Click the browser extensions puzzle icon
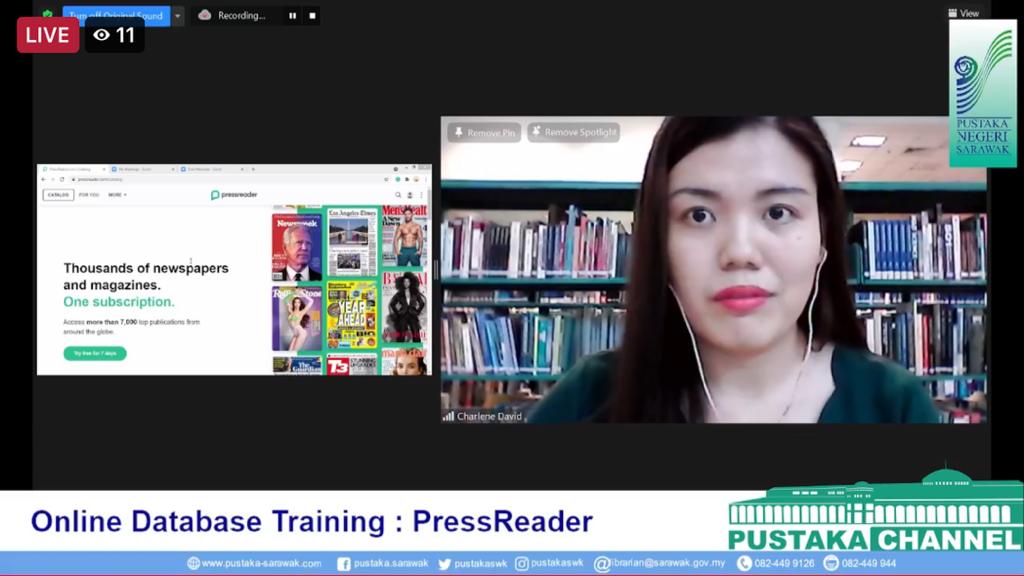 [407, 179]
